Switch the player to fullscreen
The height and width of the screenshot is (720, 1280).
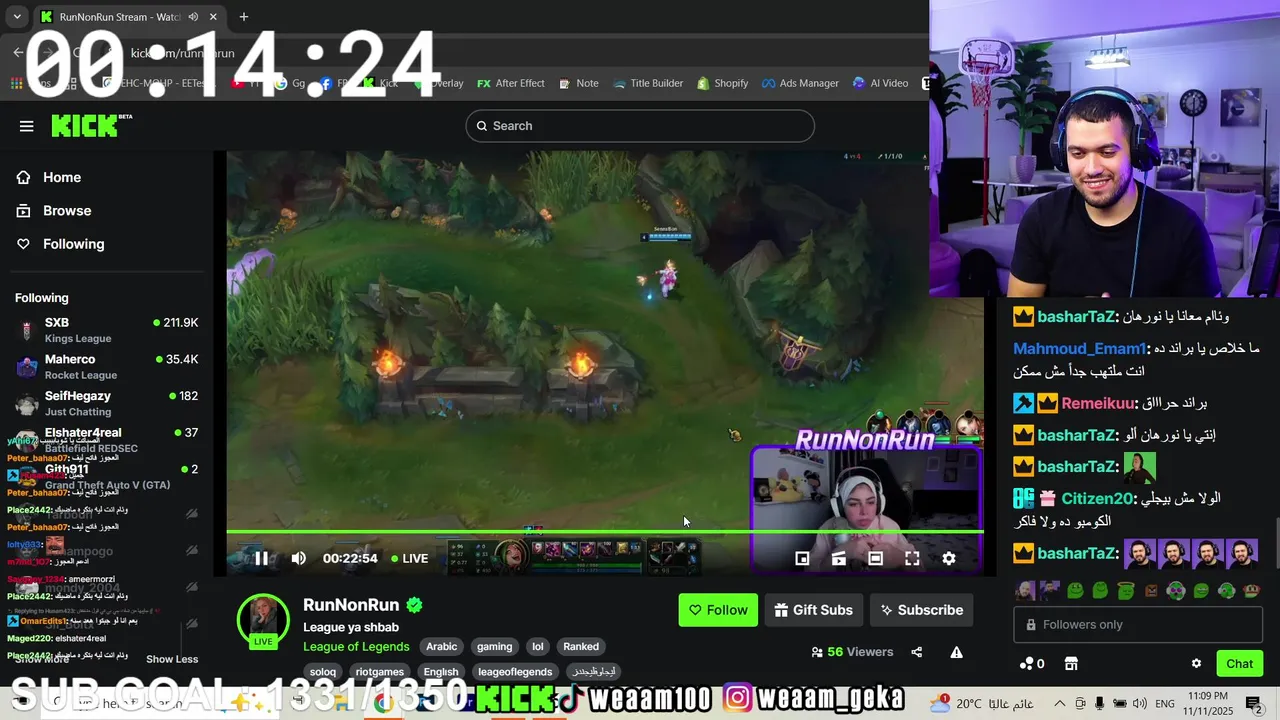point(912,559)
